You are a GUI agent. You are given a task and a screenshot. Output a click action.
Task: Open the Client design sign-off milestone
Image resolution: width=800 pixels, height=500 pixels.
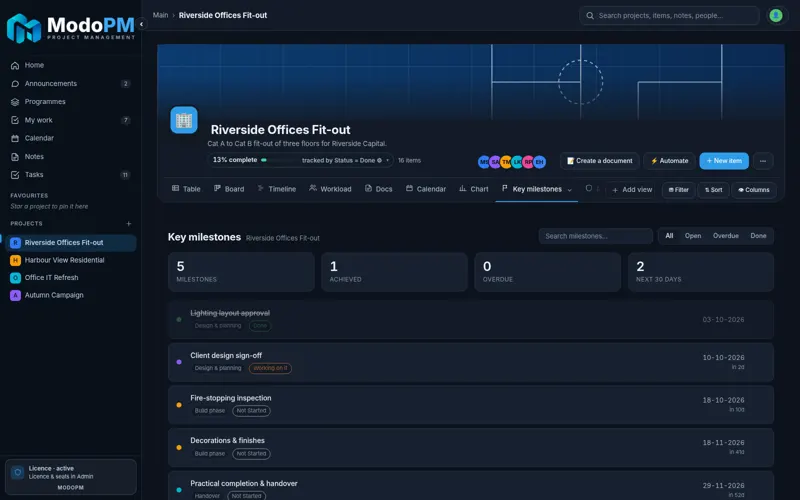tap(470, 362)
